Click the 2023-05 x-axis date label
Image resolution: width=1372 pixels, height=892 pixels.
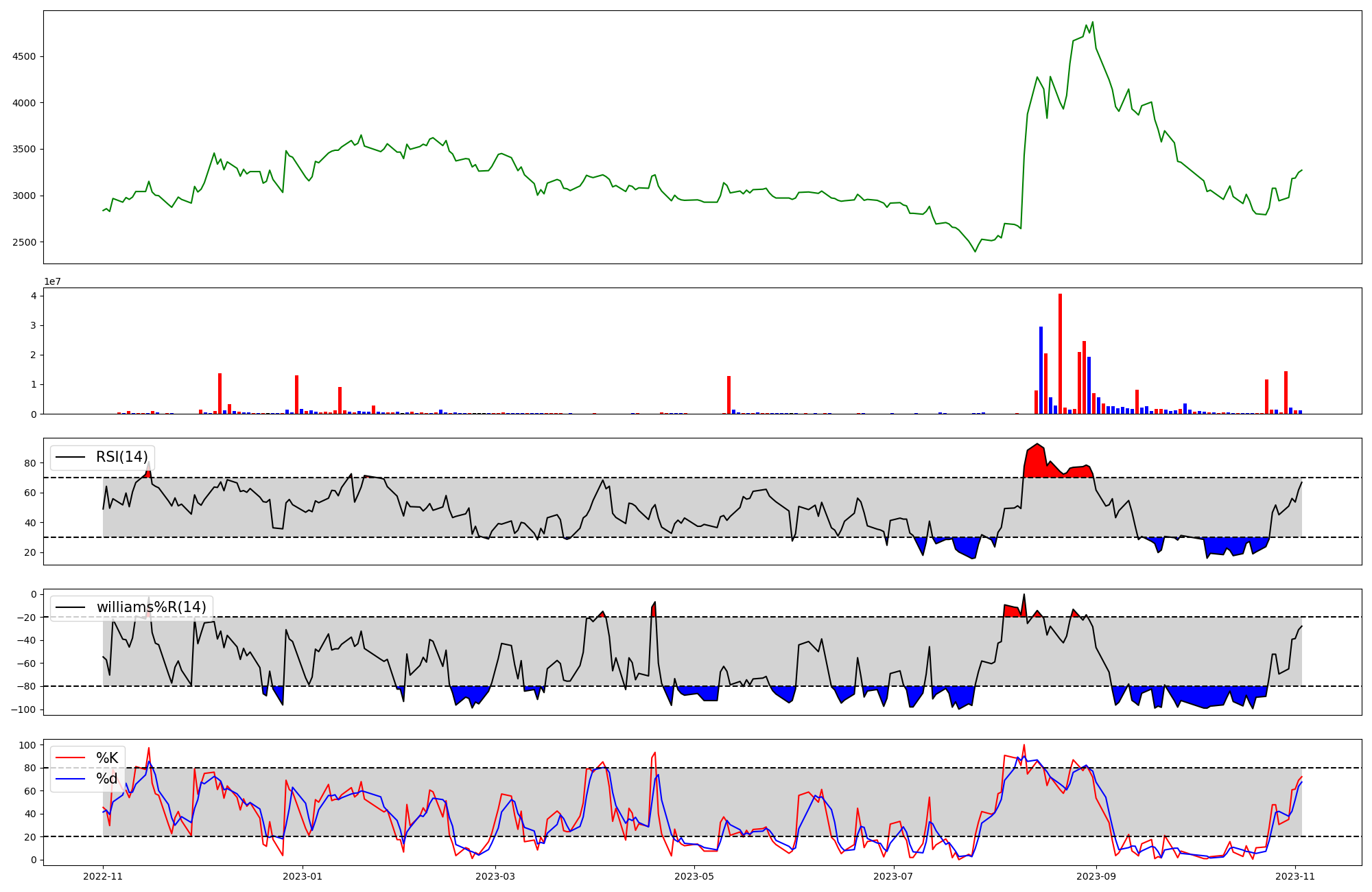tap(694, 876)
